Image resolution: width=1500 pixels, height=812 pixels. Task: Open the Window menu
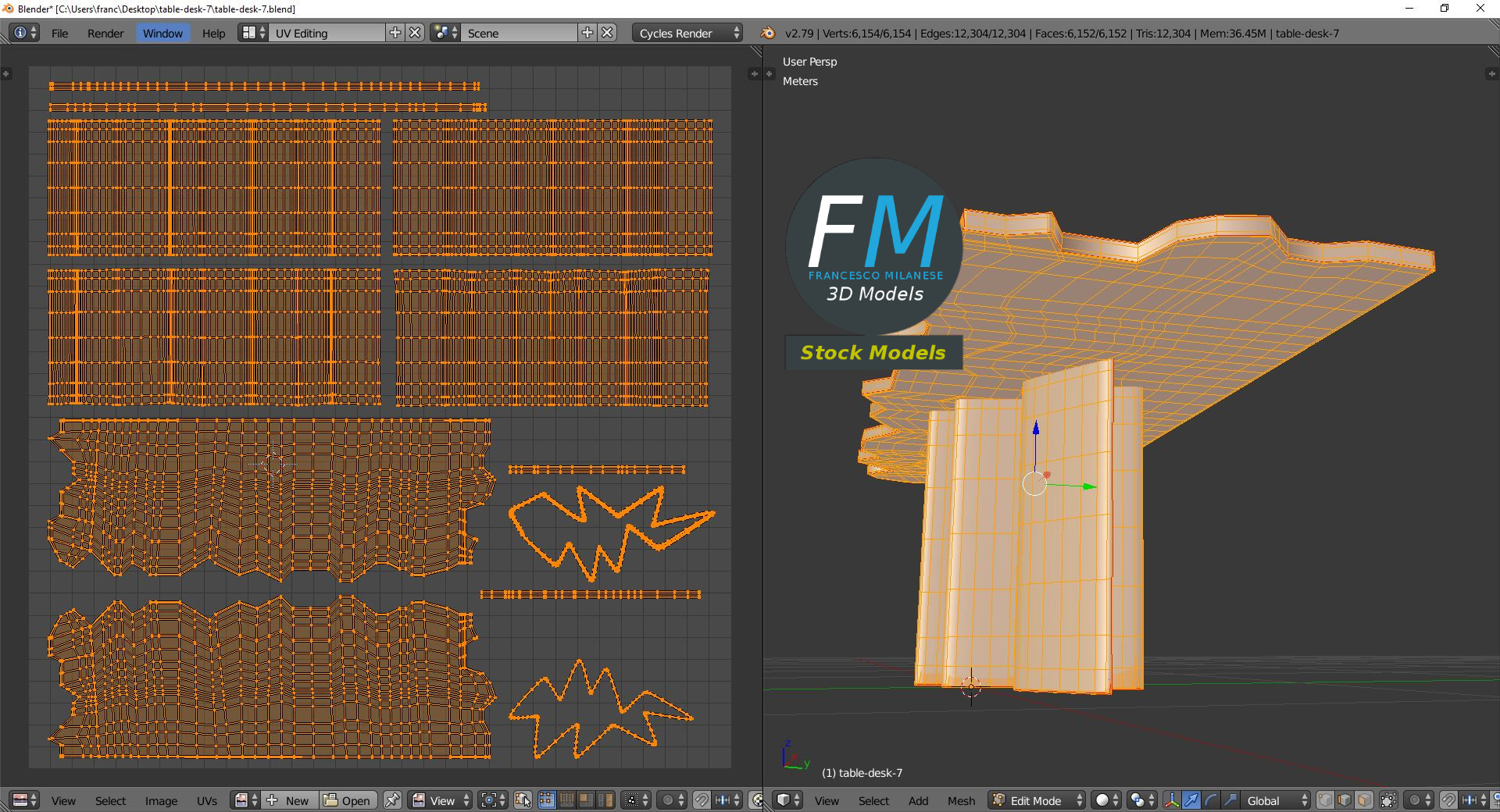coord(162,33)
